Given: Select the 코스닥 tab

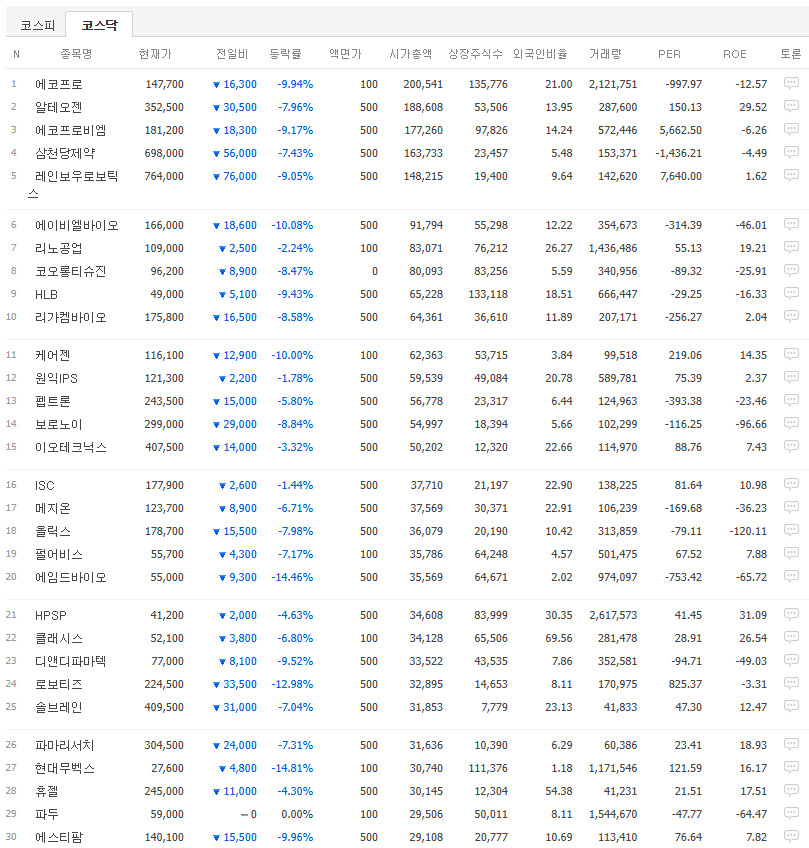Looking at the screenshot, I should (99, 25).
